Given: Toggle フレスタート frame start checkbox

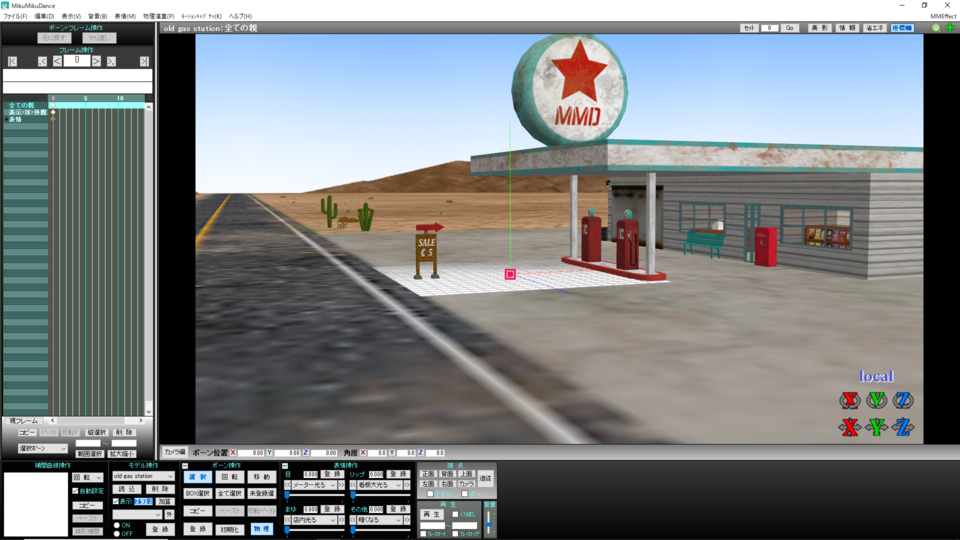Looking at the screenshot, I should pos(423,534).
